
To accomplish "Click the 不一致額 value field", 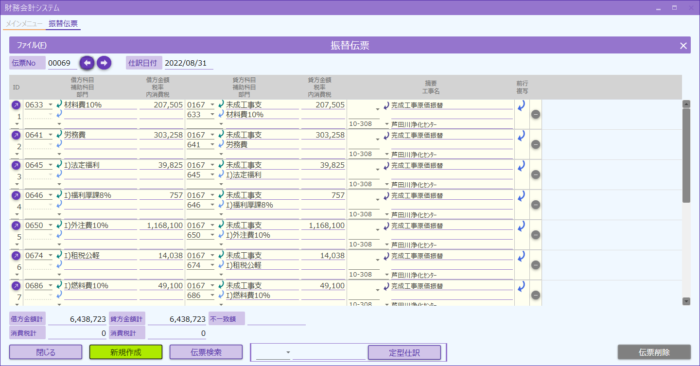I will [x=276, y=319].
